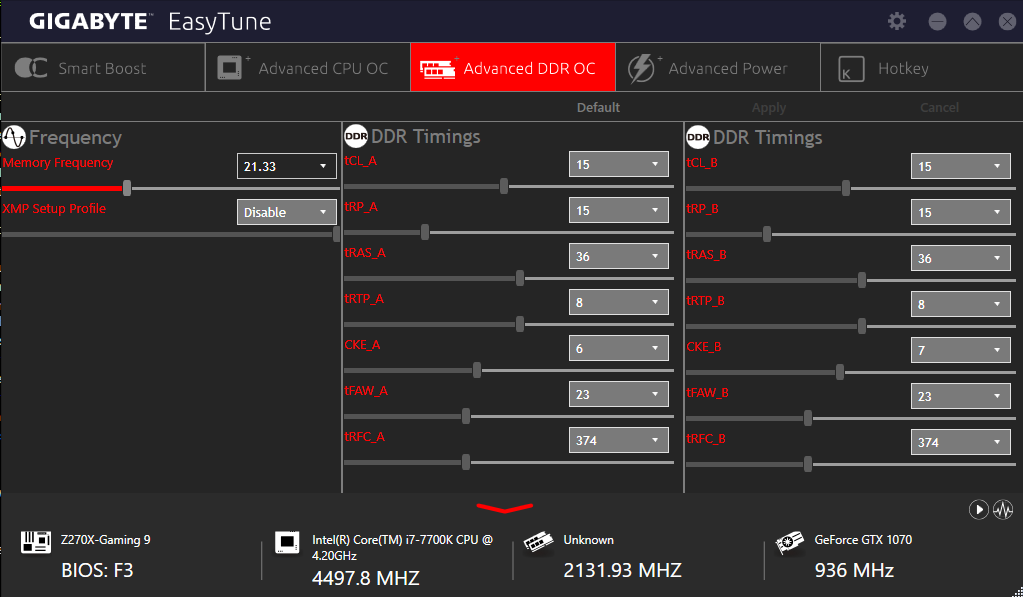1023x597 pixels.
Task: Open the Memory Frequency 21.33 dropdown
Action: tap(286, 166)
